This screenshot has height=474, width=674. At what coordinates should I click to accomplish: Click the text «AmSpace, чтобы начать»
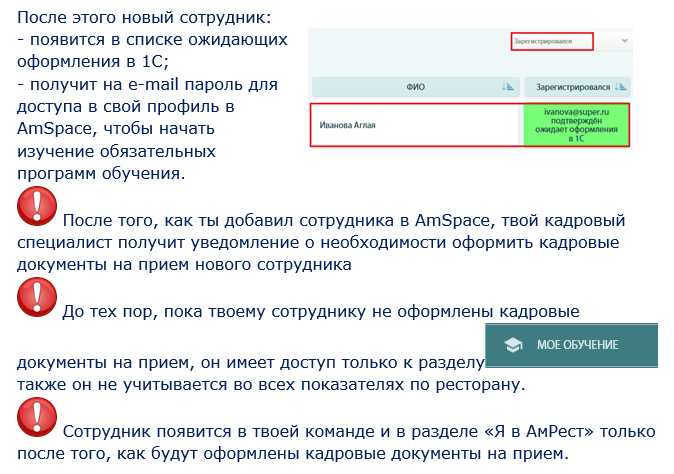point(116,128)
